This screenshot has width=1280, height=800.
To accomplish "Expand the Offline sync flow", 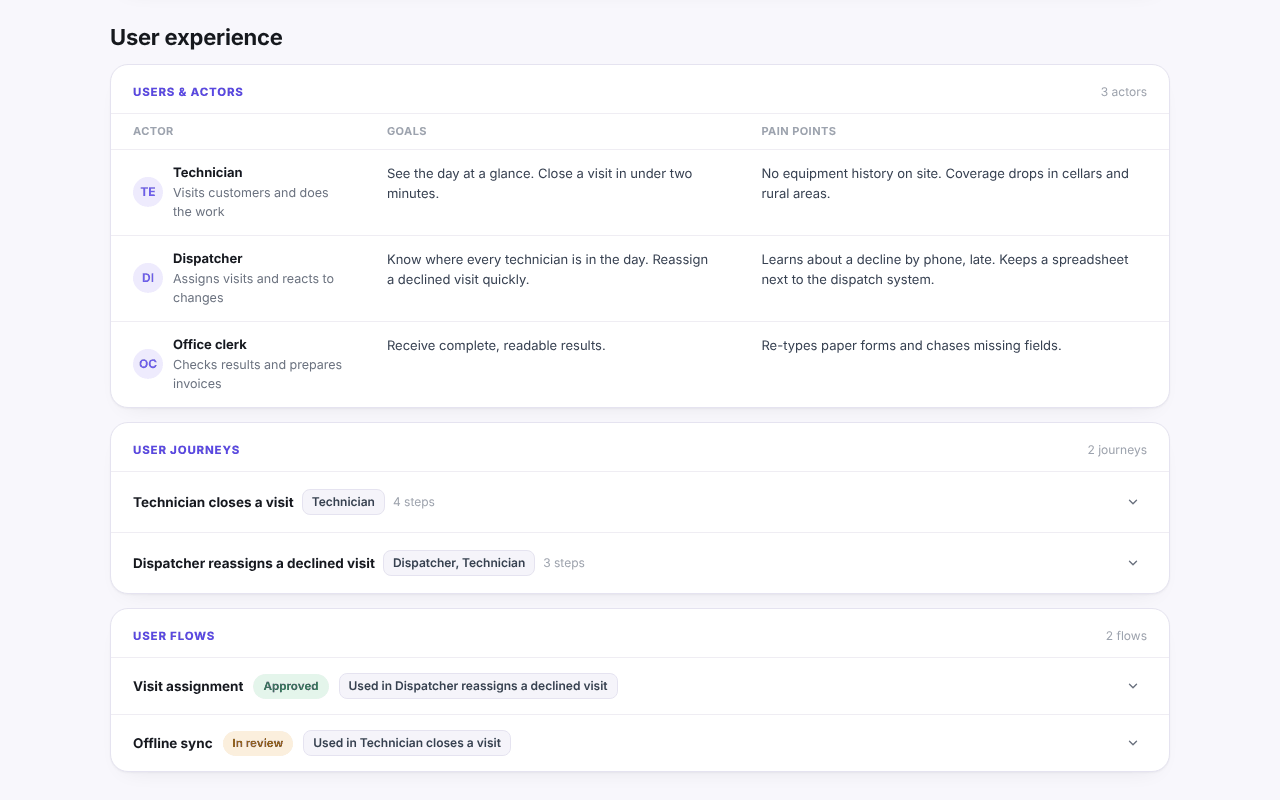I will pyautogui.click(x=1133, y=743).
